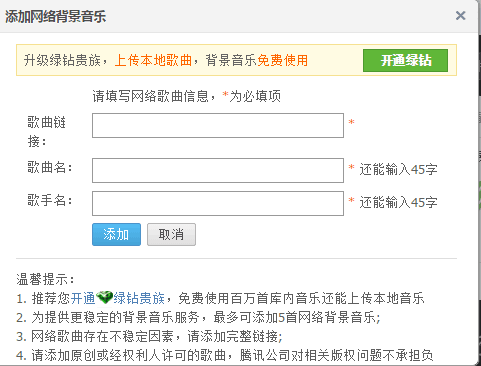This screenshot has height=366, width=481.
Task: Click the 取消 button
Action: point(171,235)
